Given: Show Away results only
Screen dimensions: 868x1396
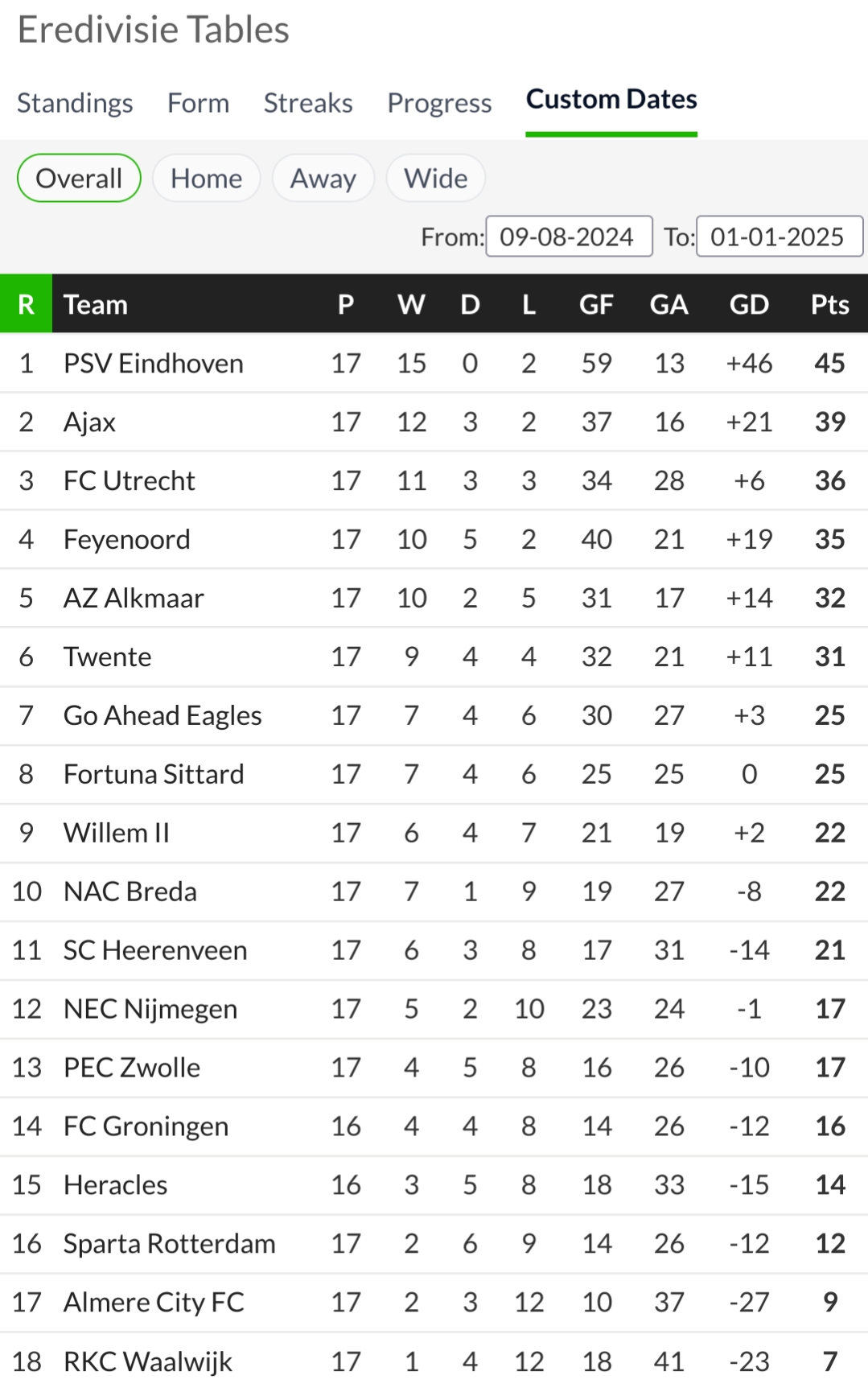Looking at the screenshot, I should [323, 178].
